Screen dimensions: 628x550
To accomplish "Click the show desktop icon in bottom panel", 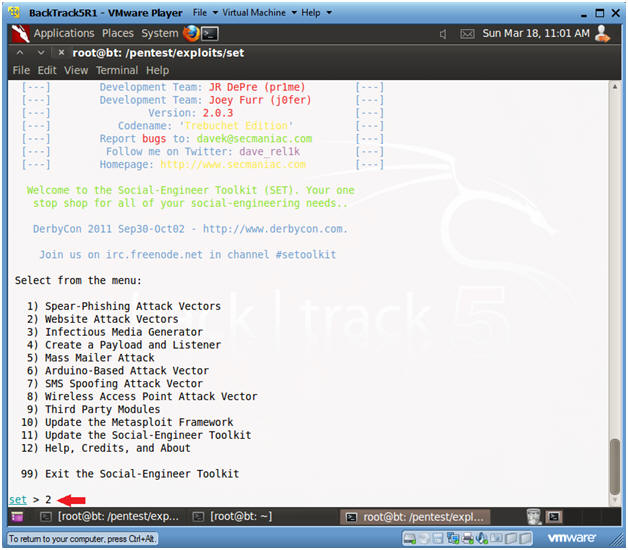I will [x=17, y=517].
